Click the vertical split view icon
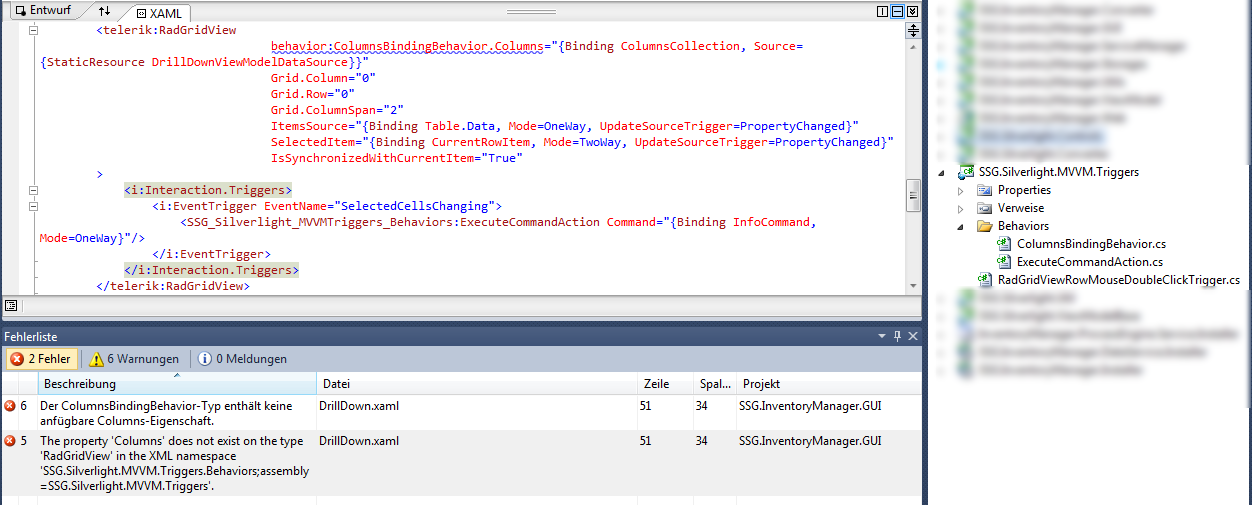 (x=882, y=12)
